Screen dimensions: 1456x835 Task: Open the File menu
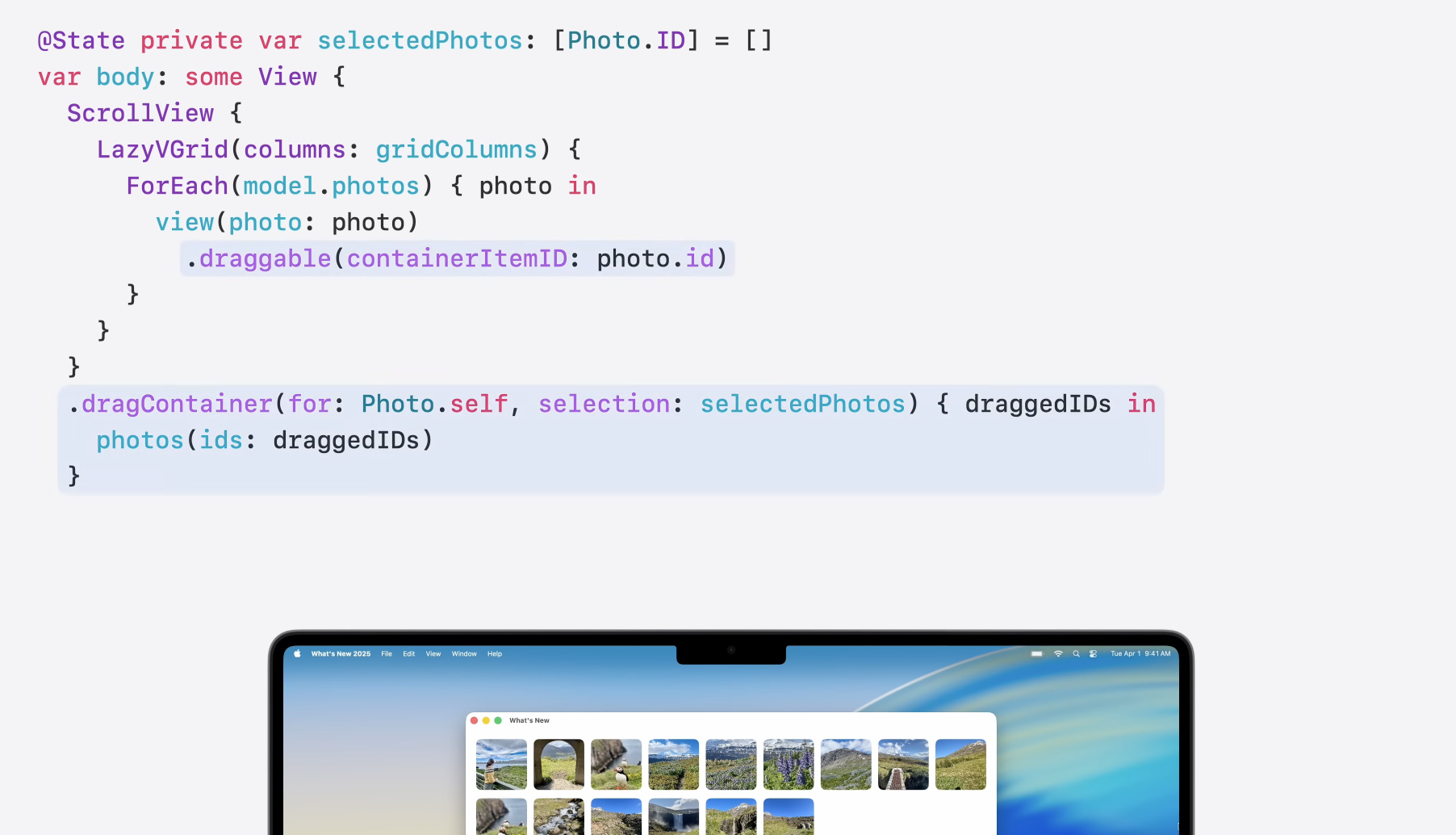pos(387,654)
